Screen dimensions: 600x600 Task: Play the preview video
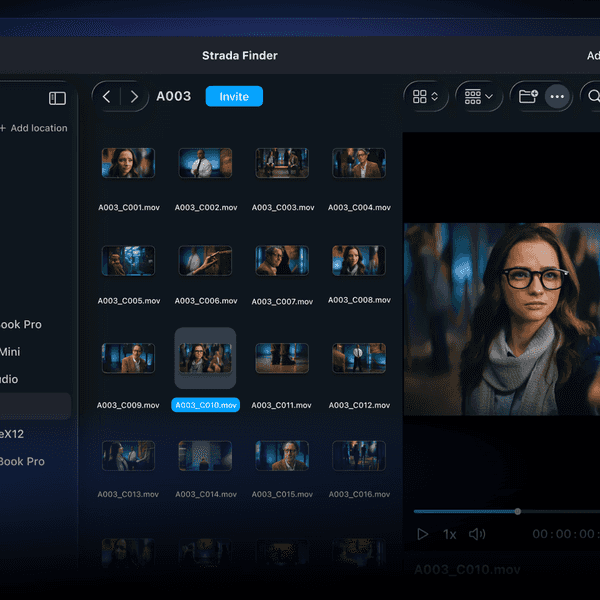(422, 534)
